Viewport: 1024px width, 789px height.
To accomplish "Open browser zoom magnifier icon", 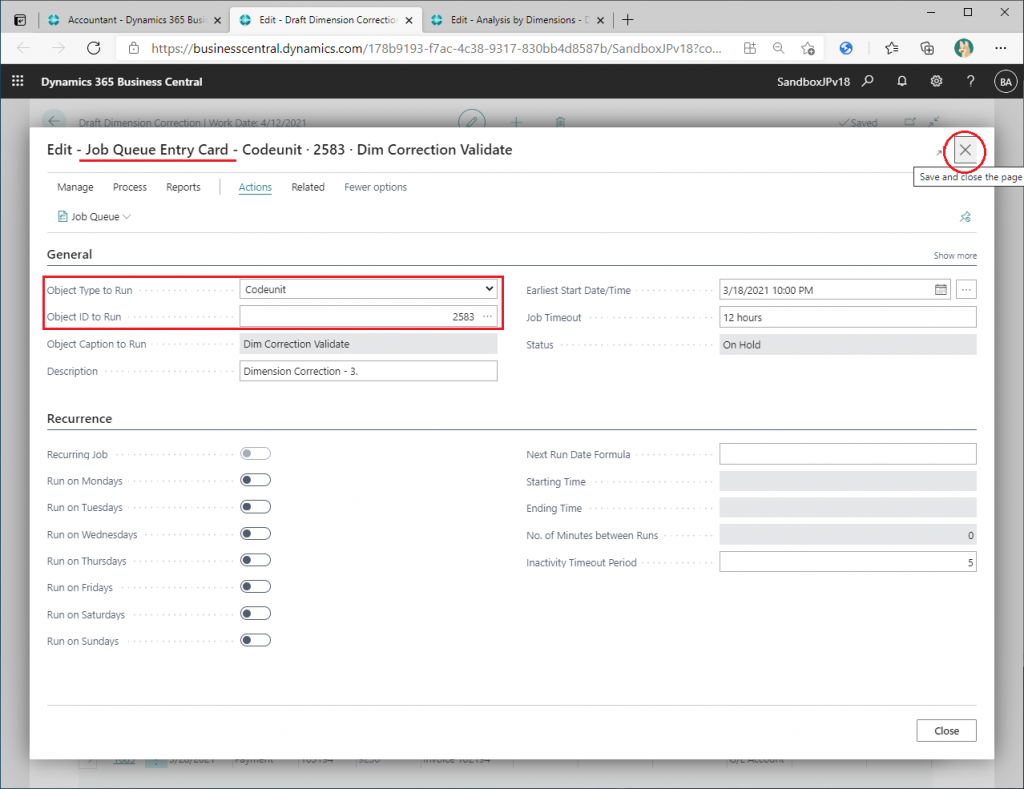I will [778, 48].
